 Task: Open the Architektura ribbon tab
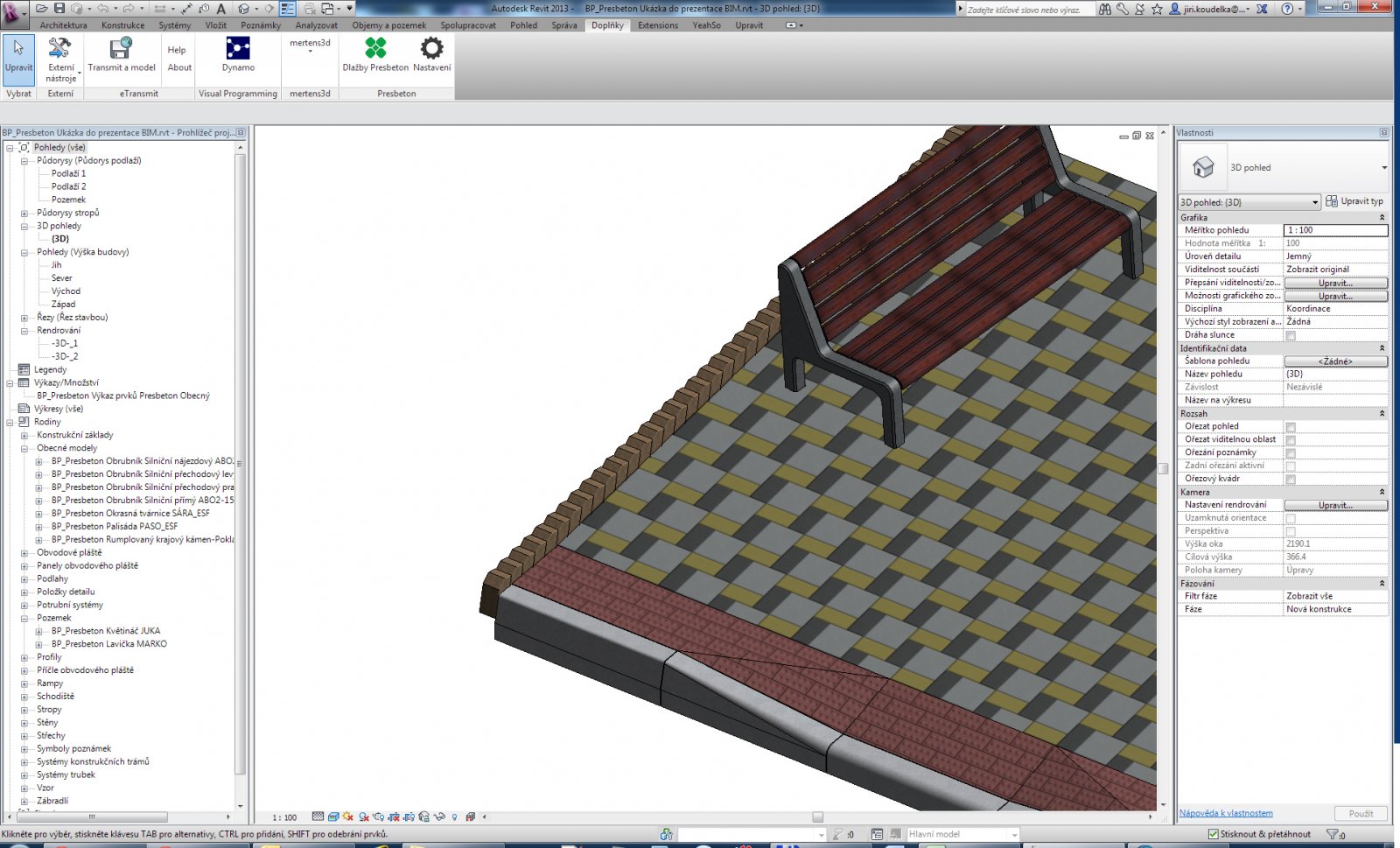click(63, 25)
